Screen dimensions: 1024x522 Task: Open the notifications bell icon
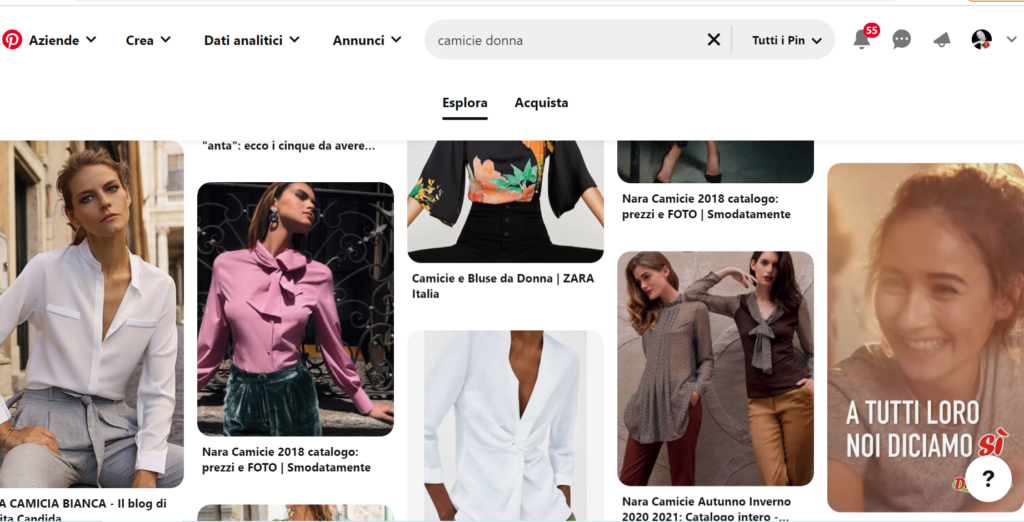(x=861, y=40)
